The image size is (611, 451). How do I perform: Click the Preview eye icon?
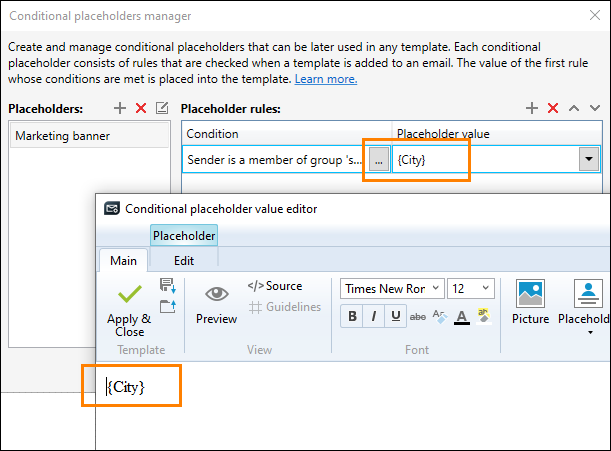[217, 294]
